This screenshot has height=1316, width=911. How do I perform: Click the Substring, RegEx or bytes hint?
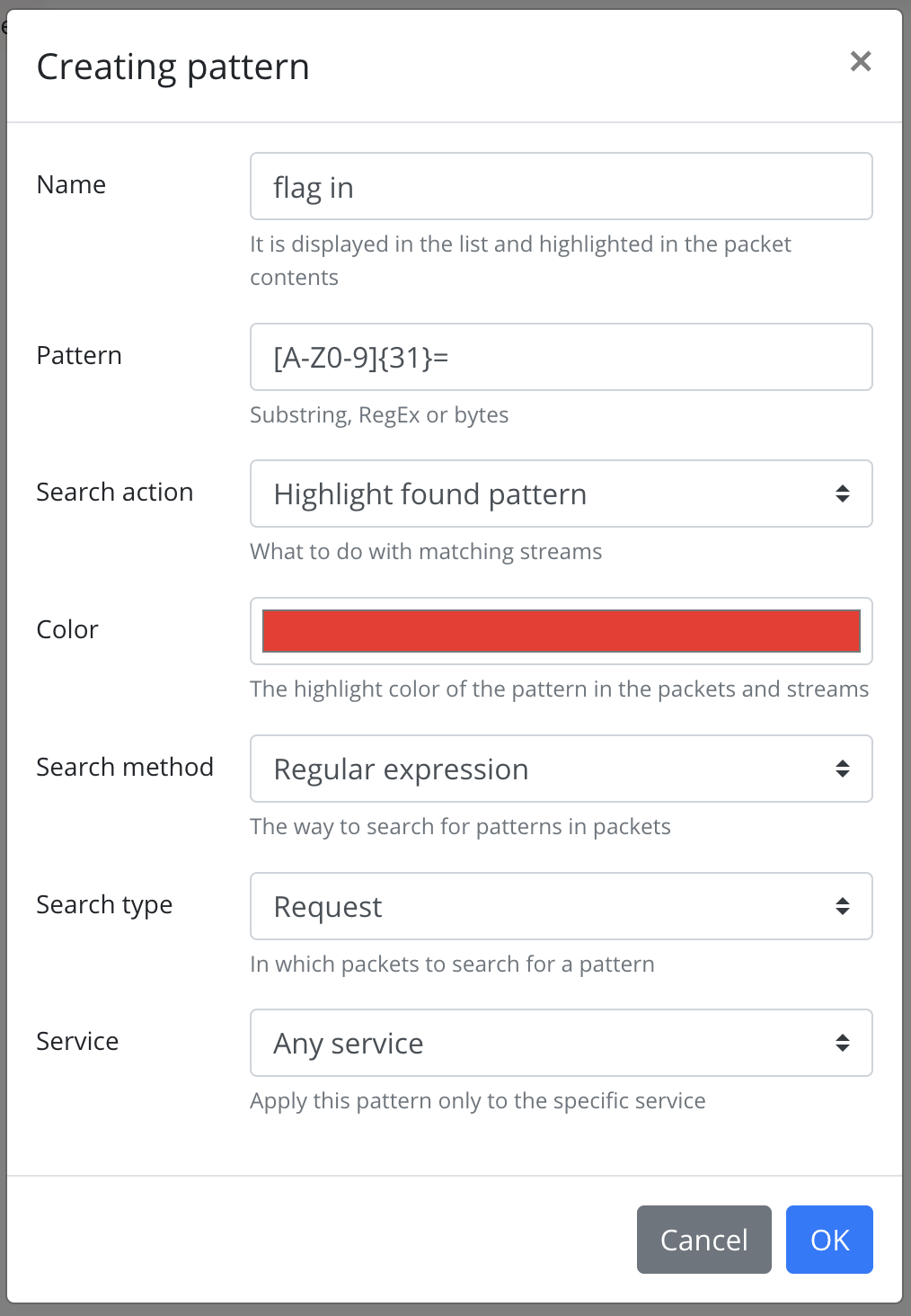379,414
